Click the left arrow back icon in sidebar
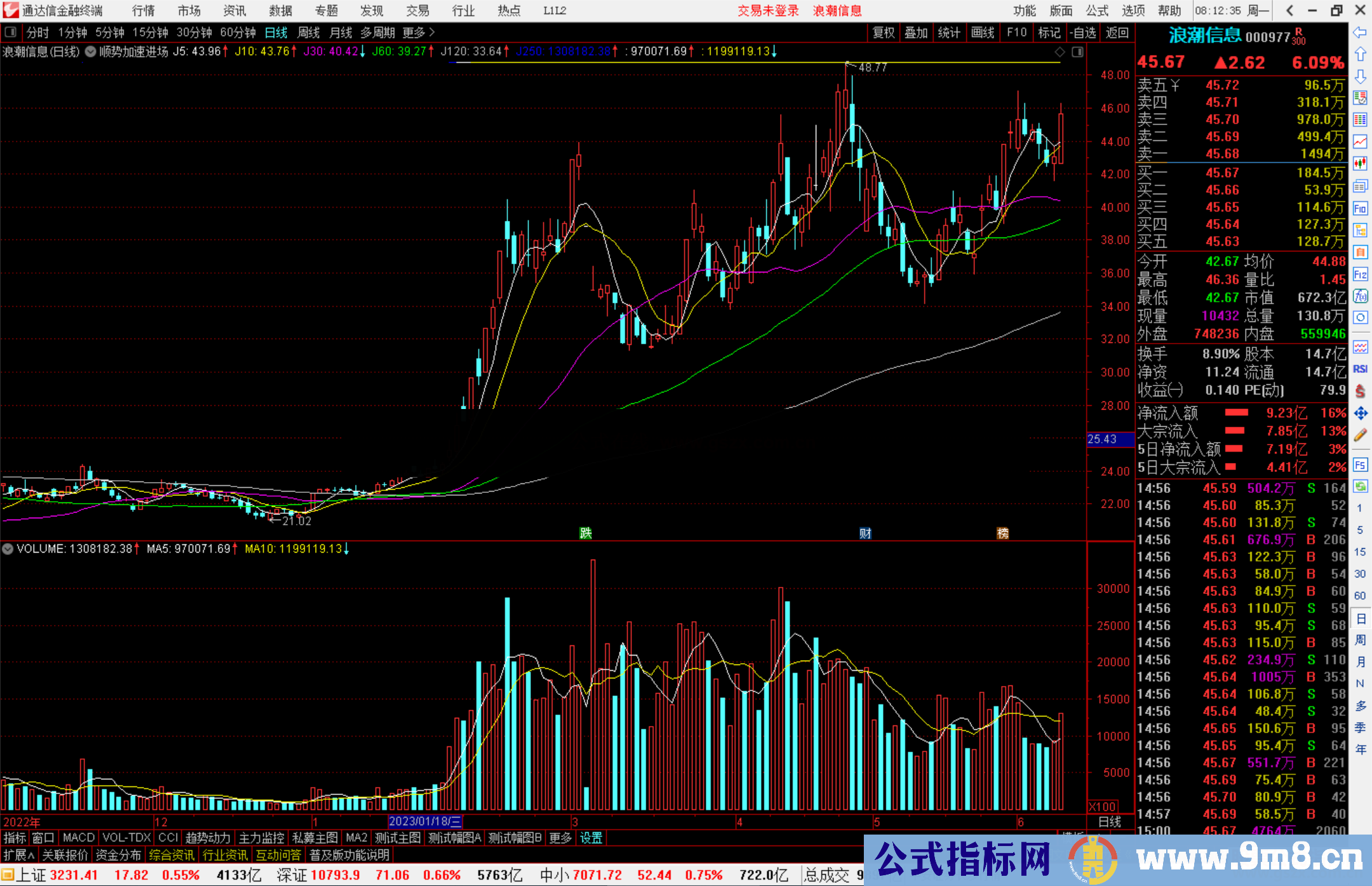Image resolution: width=1372 pixels, height=886 pixels. pyautogui.click(x=1360, y=32)
